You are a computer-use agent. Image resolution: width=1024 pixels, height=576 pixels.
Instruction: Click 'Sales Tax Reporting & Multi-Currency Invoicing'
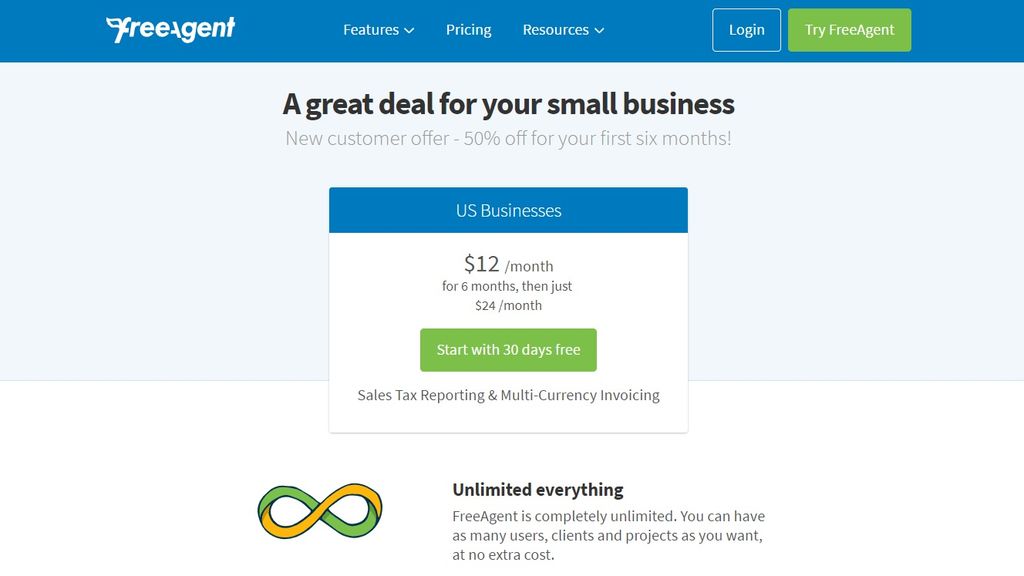pyautogui.click(x=508, y=395)
